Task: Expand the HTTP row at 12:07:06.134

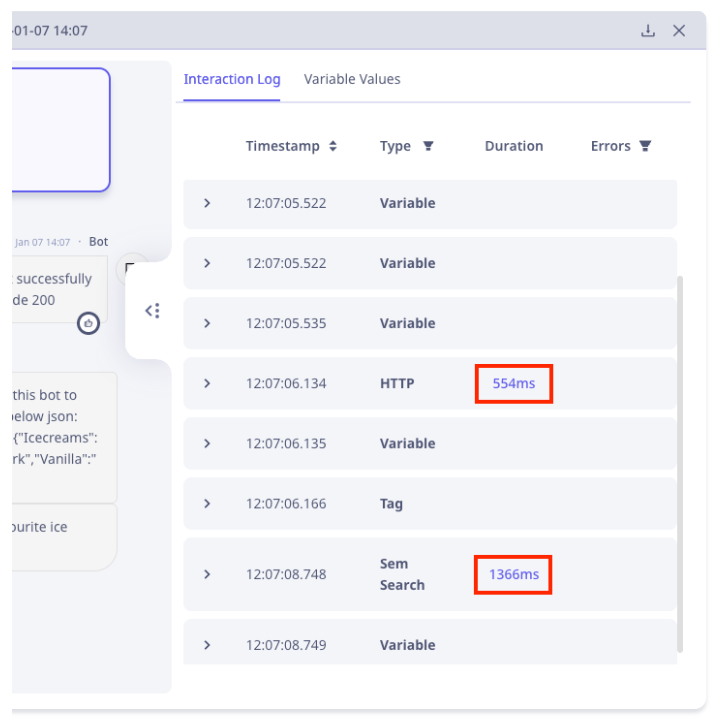Action: [207, 383]
